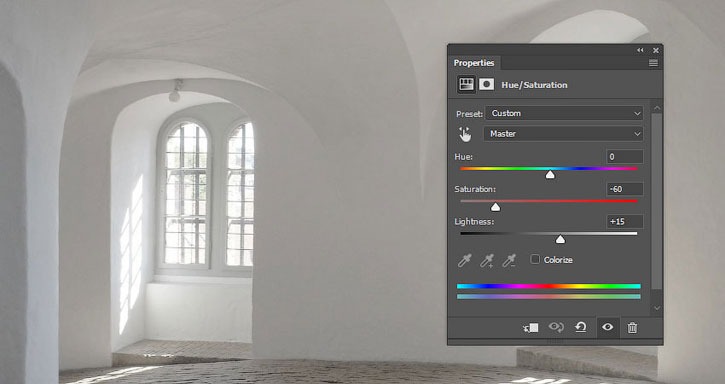Toggle layer visibility with eye icon

pos(608,327)
